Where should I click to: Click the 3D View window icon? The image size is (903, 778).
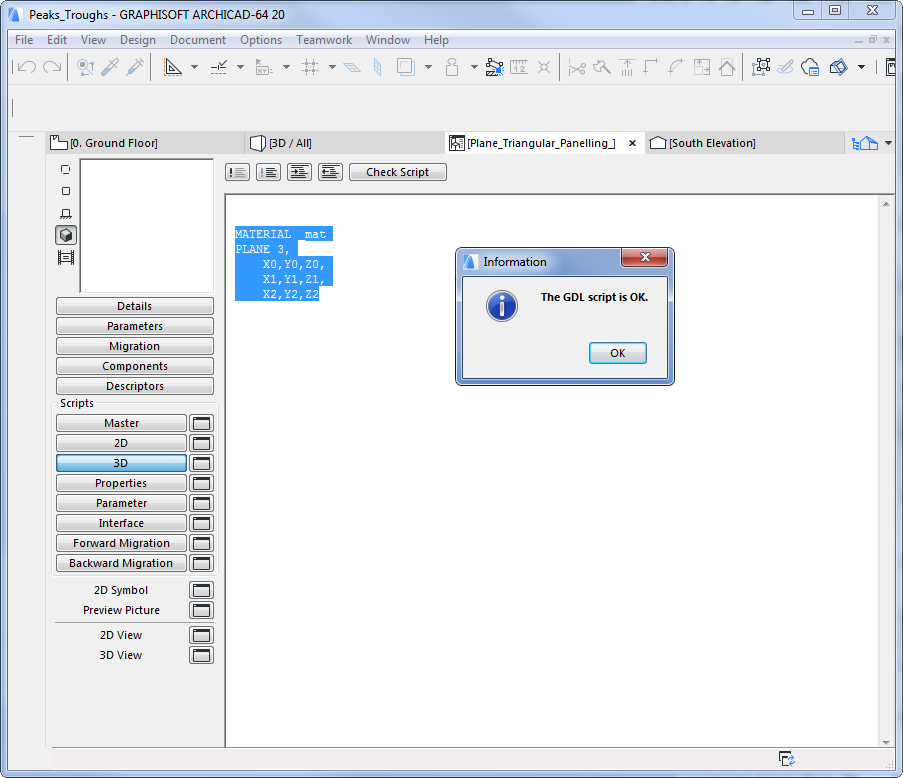pyautogui.click(x=202, y=655)
